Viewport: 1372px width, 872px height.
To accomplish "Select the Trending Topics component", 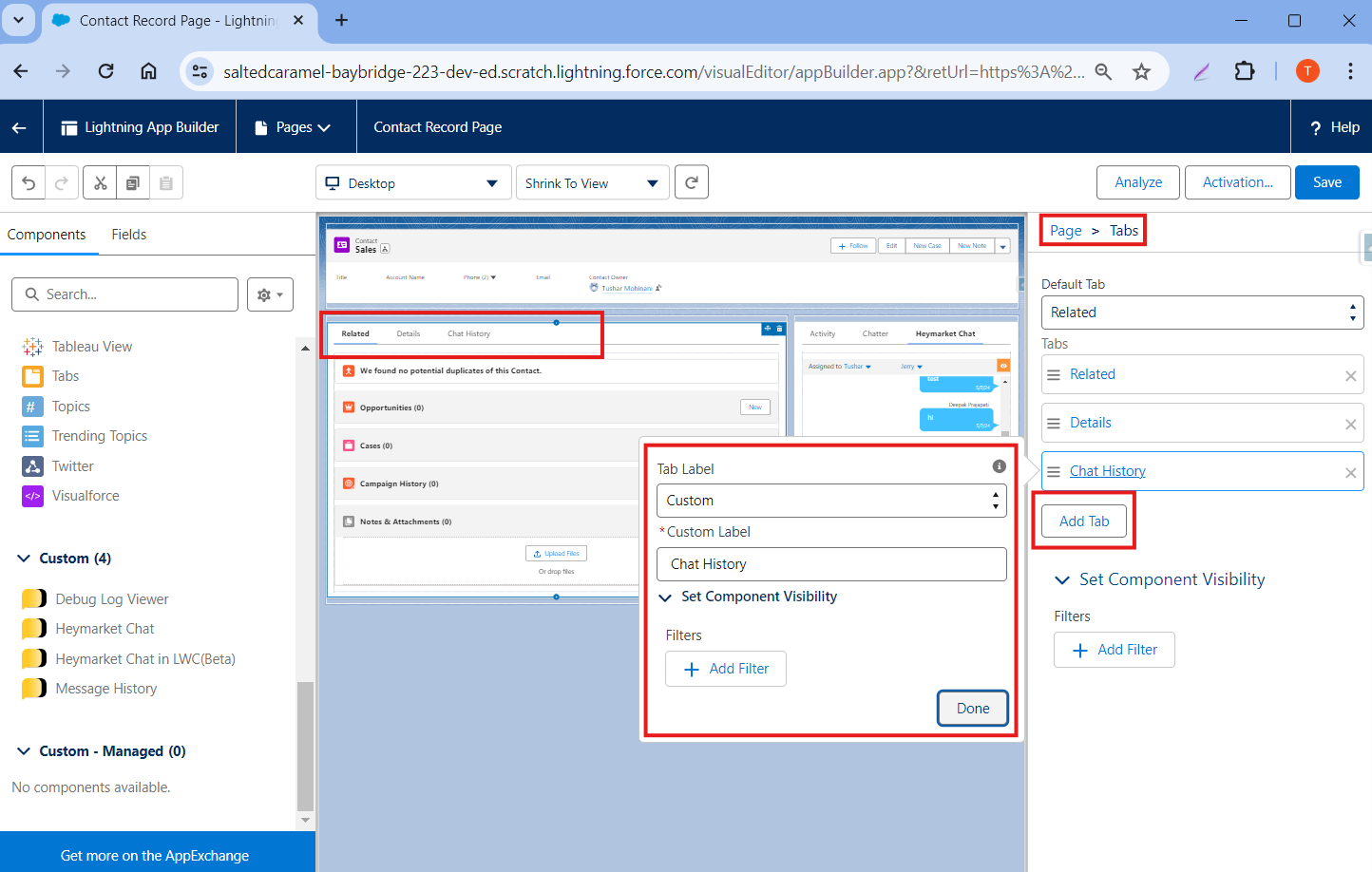I will (x=85, y=436).
